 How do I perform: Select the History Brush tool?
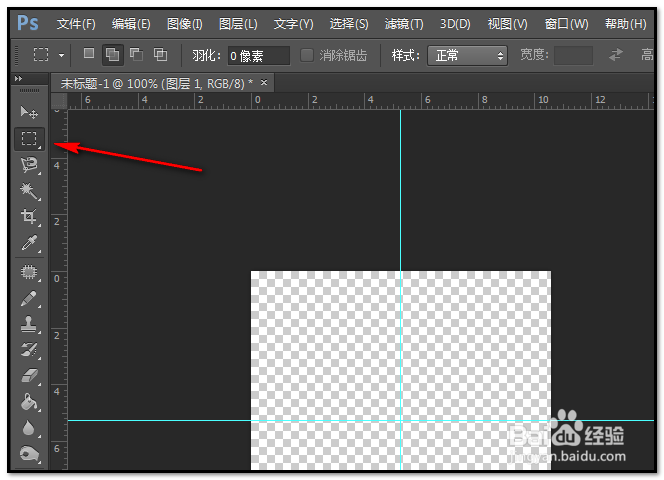pyautogui.click(x=29, y=350)
